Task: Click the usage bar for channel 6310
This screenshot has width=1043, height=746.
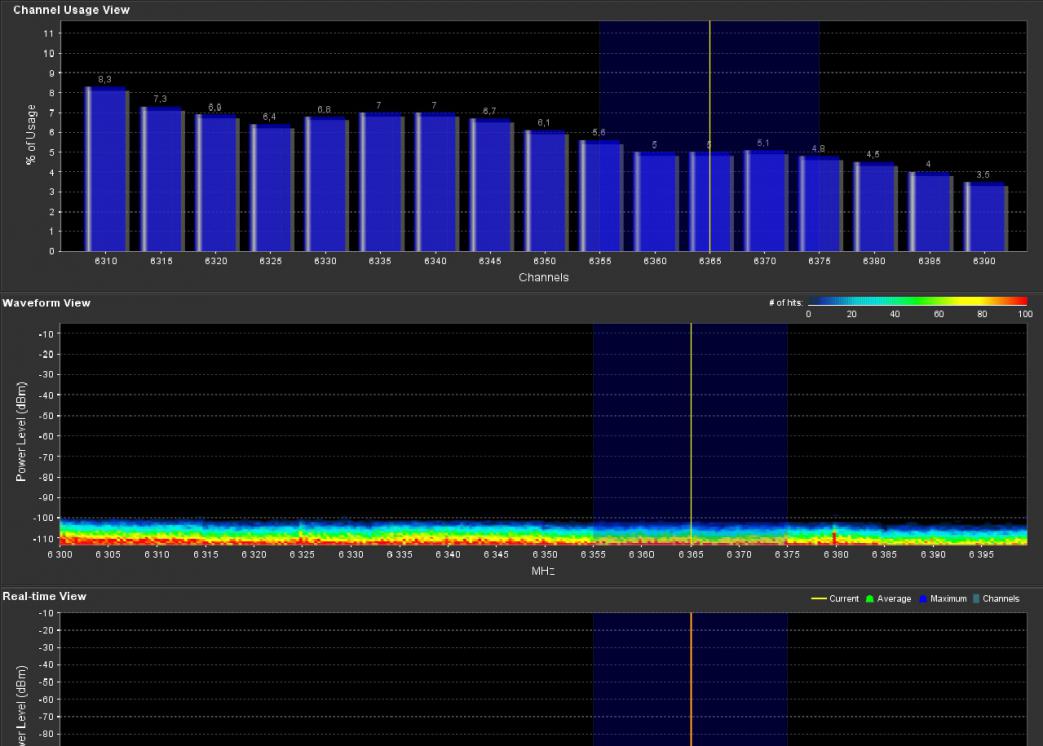Action: (106, 169)
